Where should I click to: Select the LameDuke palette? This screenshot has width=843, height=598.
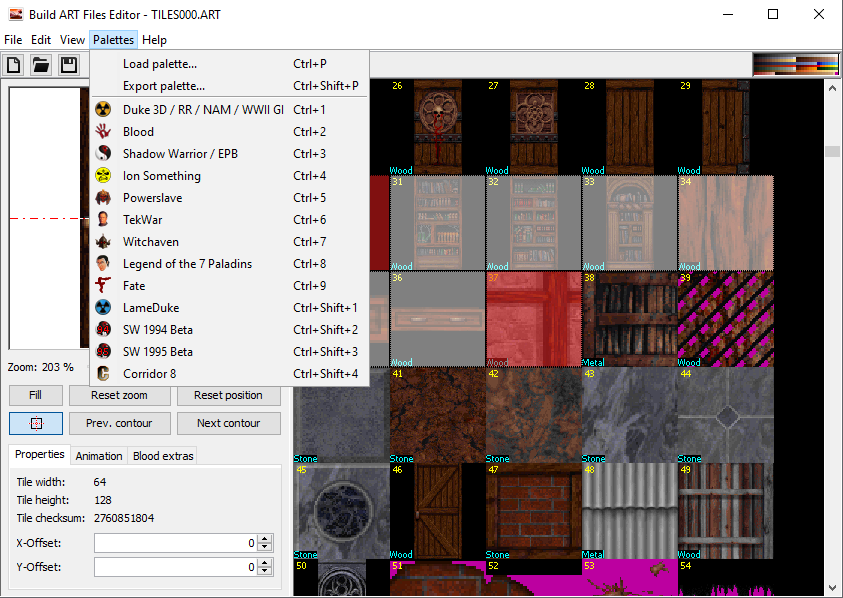pos(230,308)
